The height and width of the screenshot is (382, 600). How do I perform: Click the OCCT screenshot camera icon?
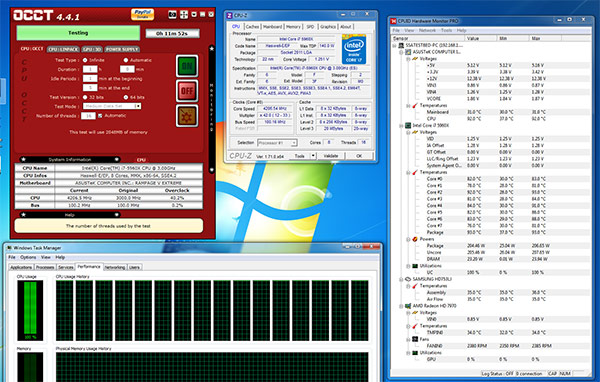172,15
